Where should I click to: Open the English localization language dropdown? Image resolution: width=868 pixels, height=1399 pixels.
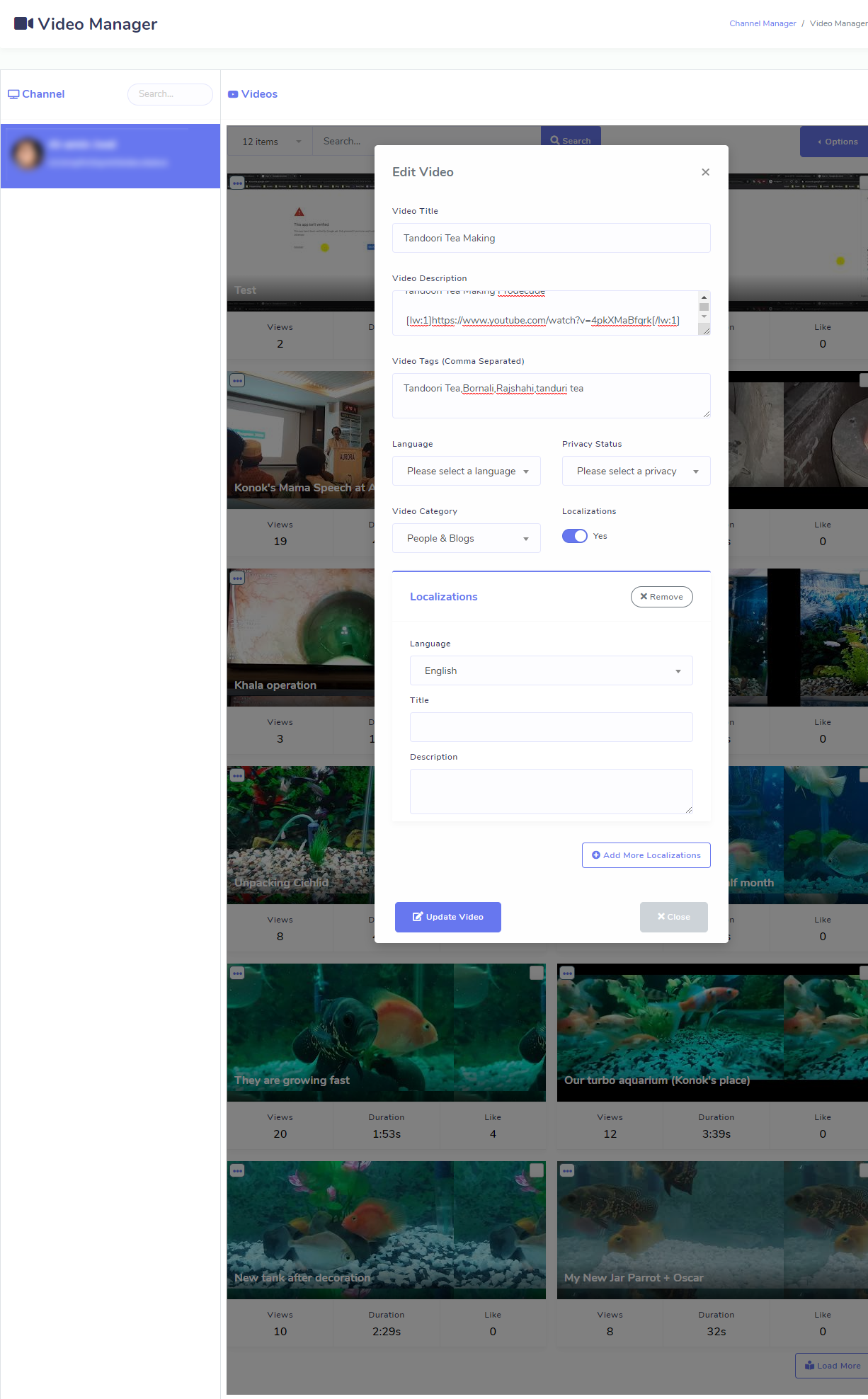[x=552, y=670]
